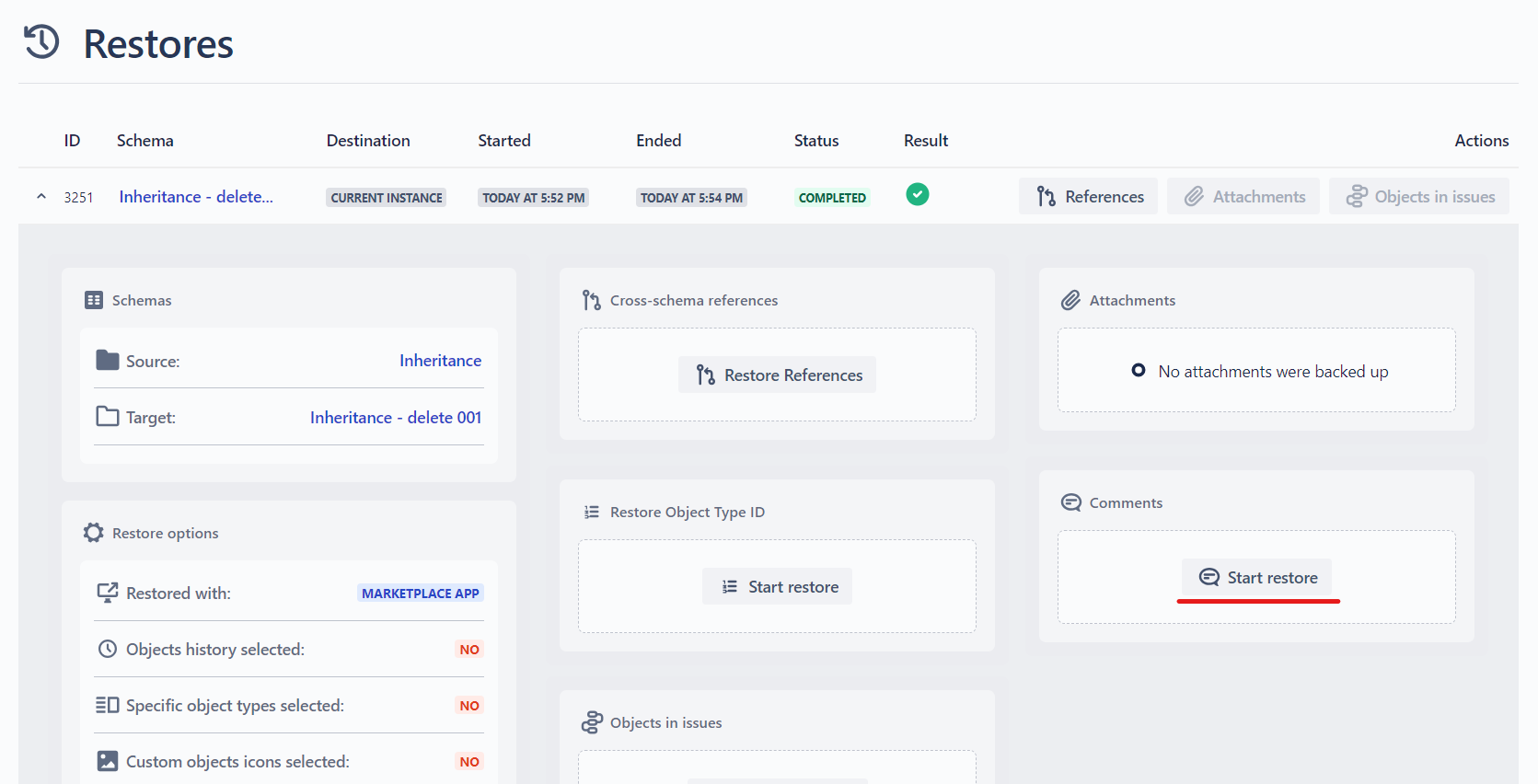Click the No attachments were backed up message
Viewport: 1538px width, 784px height.
pos(1273,372)
